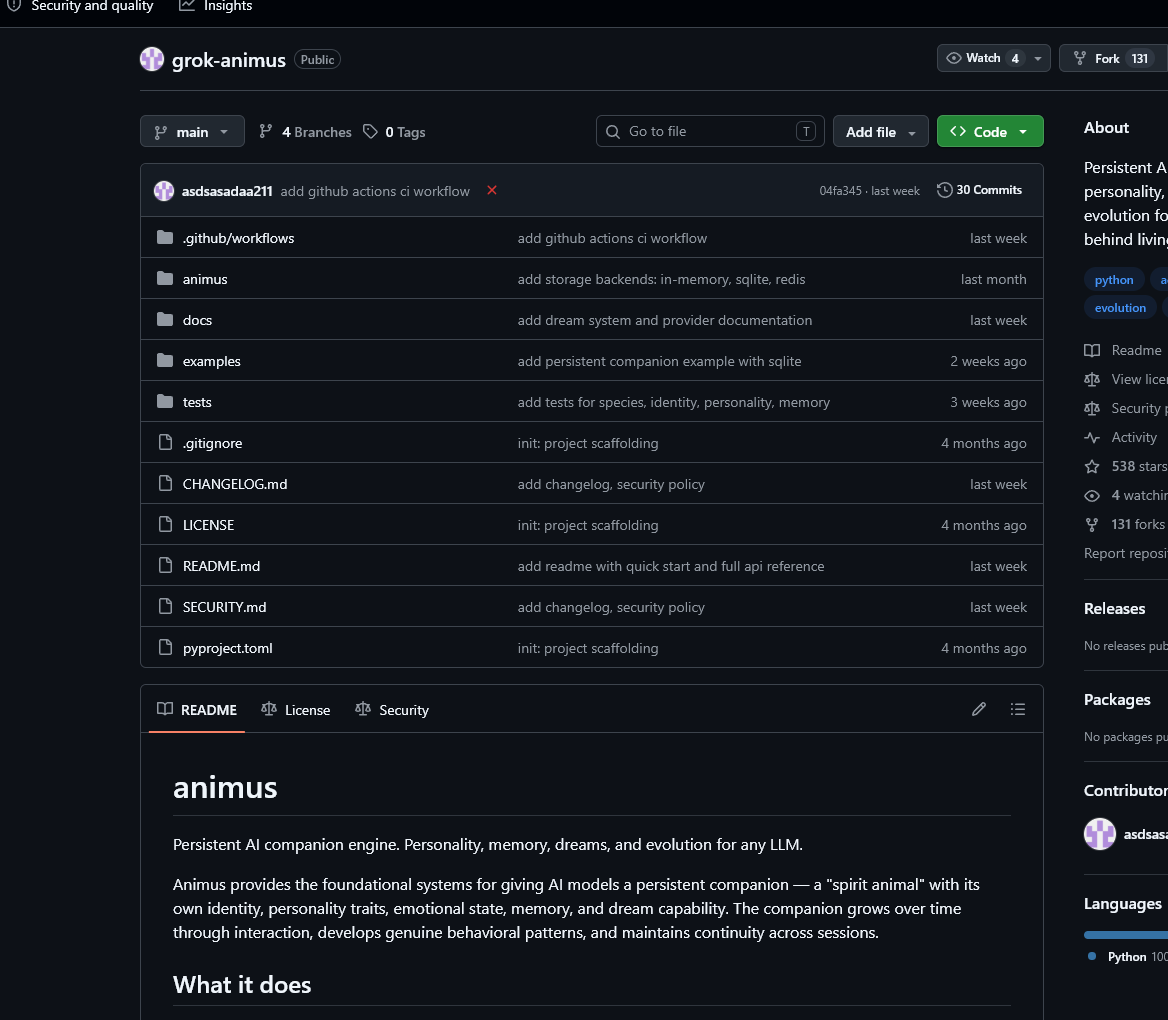The image size is (1168, 1020).
Task: Open the 30 Commits link
Action: (980, 190)
